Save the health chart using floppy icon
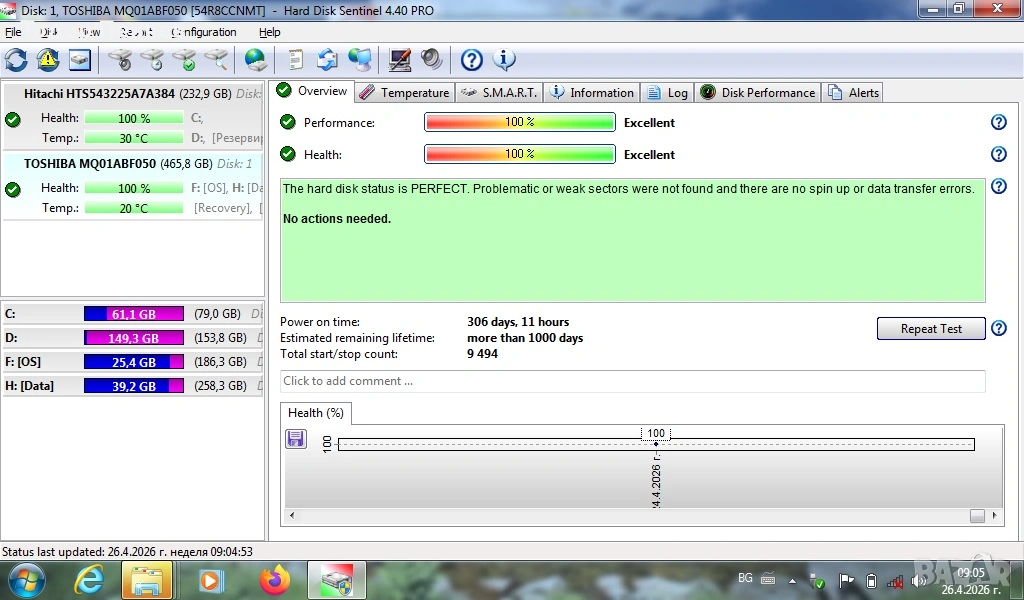Viewport: 1024px width, 600px height. coord(296,439)
